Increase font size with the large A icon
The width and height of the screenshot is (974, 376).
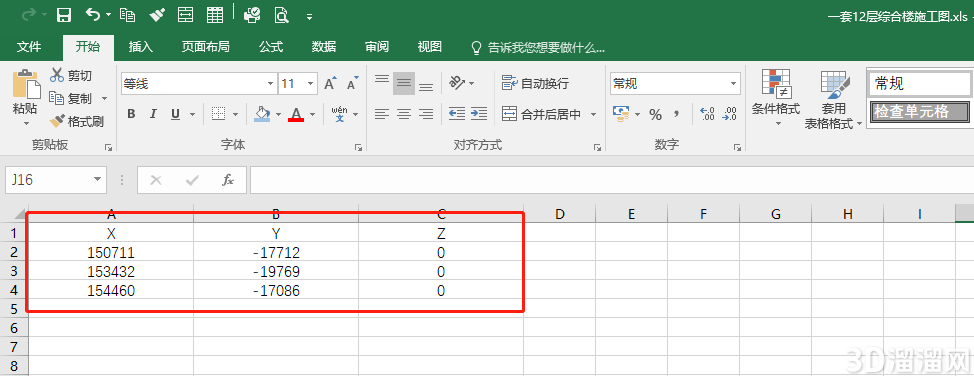330,83
